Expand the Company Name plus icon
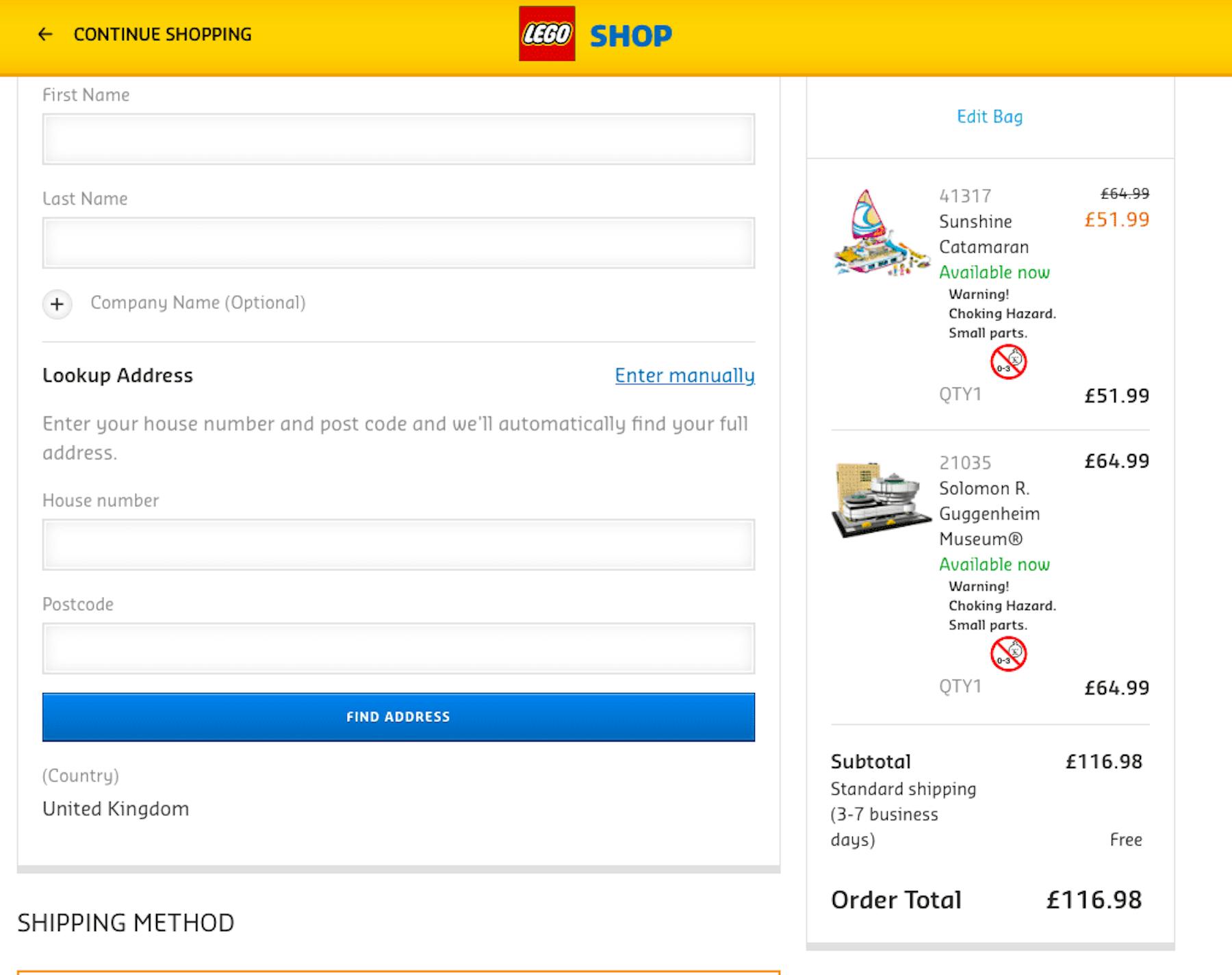Image resolution: width=1232 pixels, height=975 pixels. coord(57,304)
